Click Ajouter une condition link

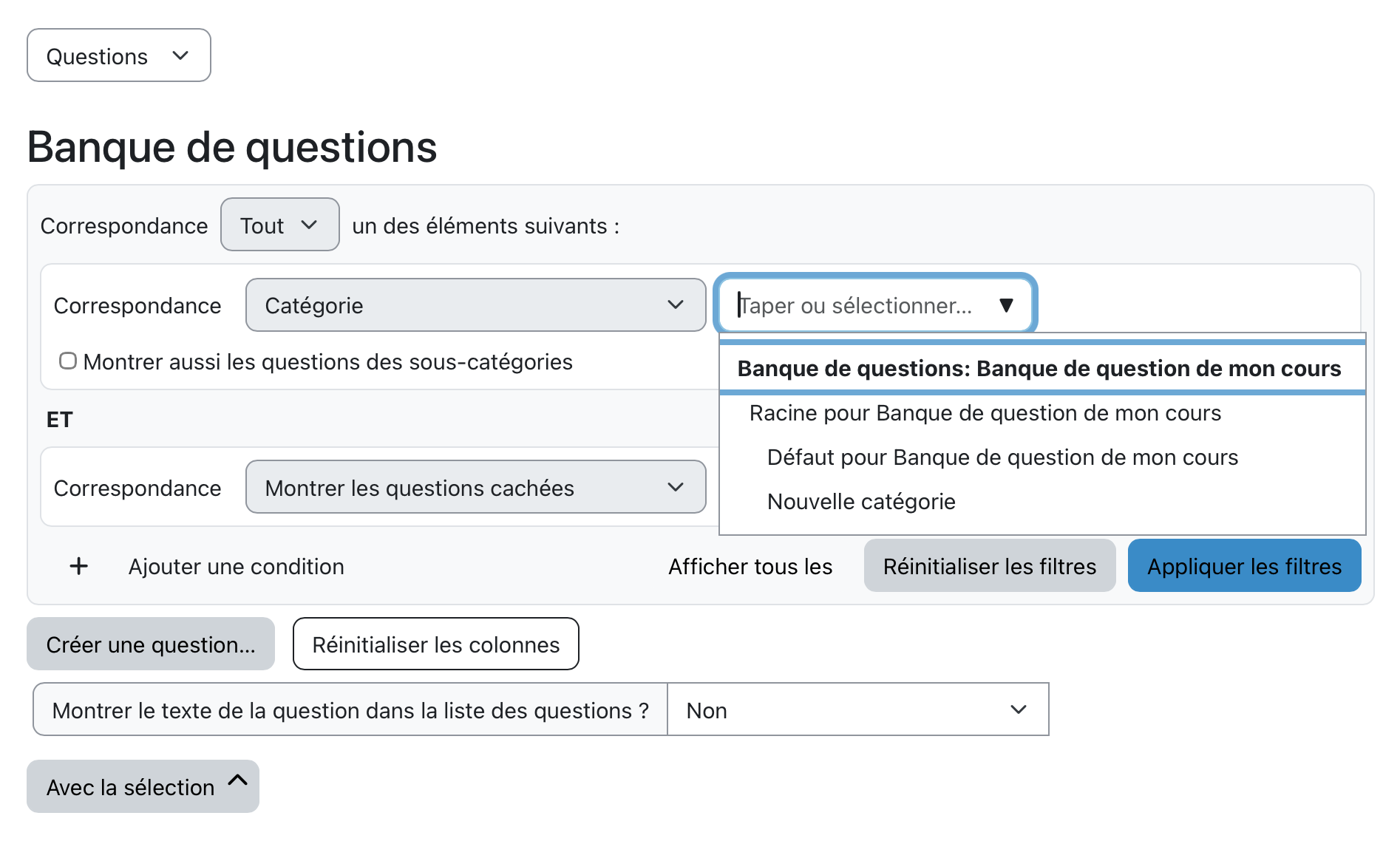(236, 567)
